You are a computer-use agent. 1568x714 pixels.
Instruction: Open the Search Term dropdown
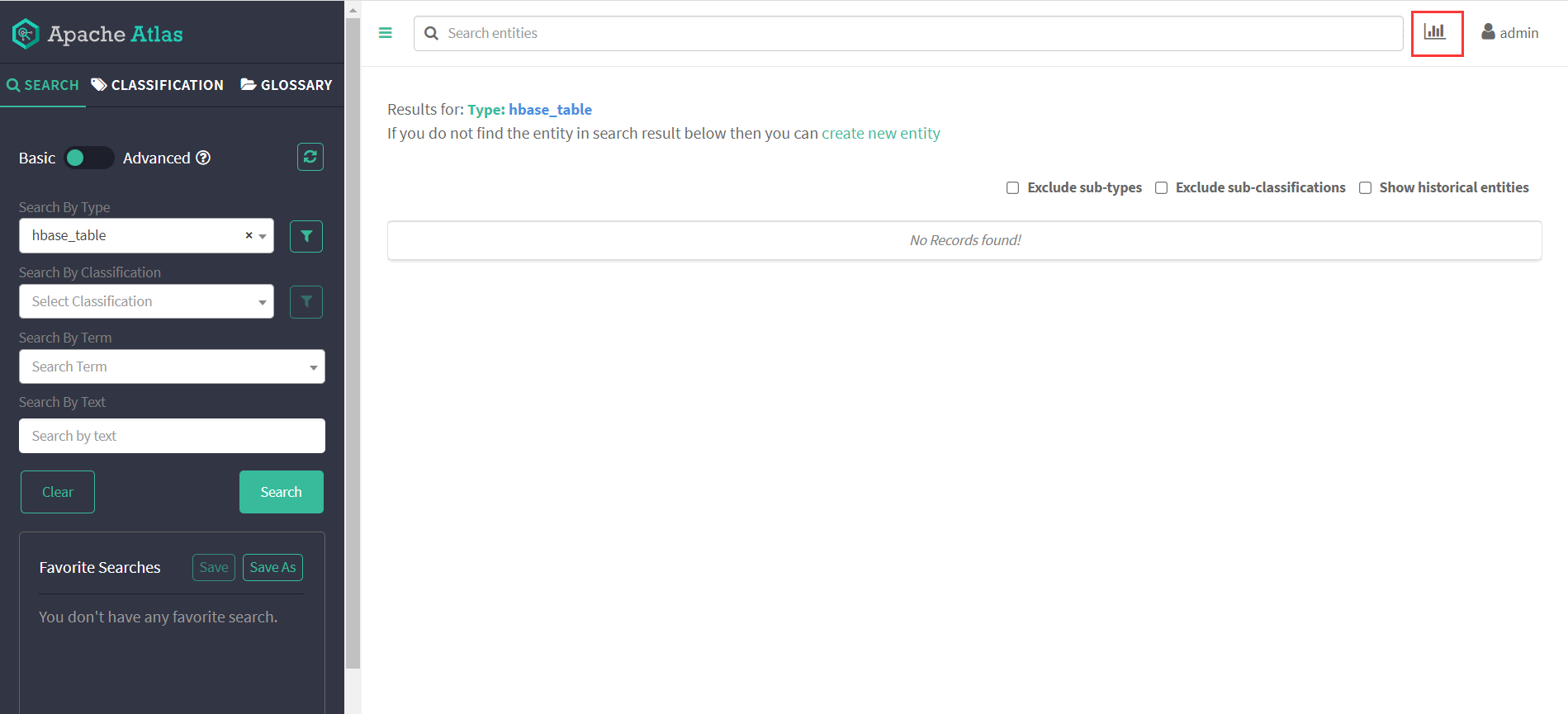pyautogui.click(x=172, y=366)
